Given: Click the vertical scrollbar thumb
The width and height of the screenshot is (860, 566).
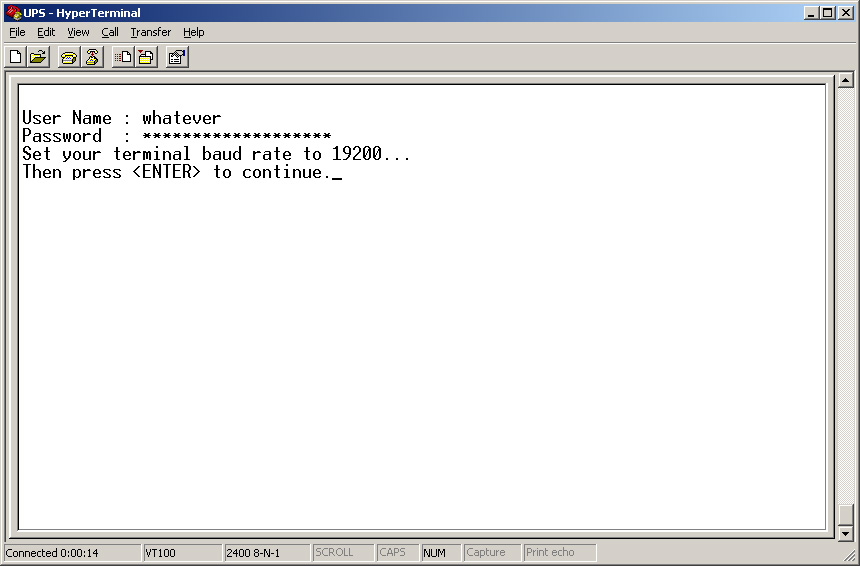Looking at the screenshot, I should [846, 515].
